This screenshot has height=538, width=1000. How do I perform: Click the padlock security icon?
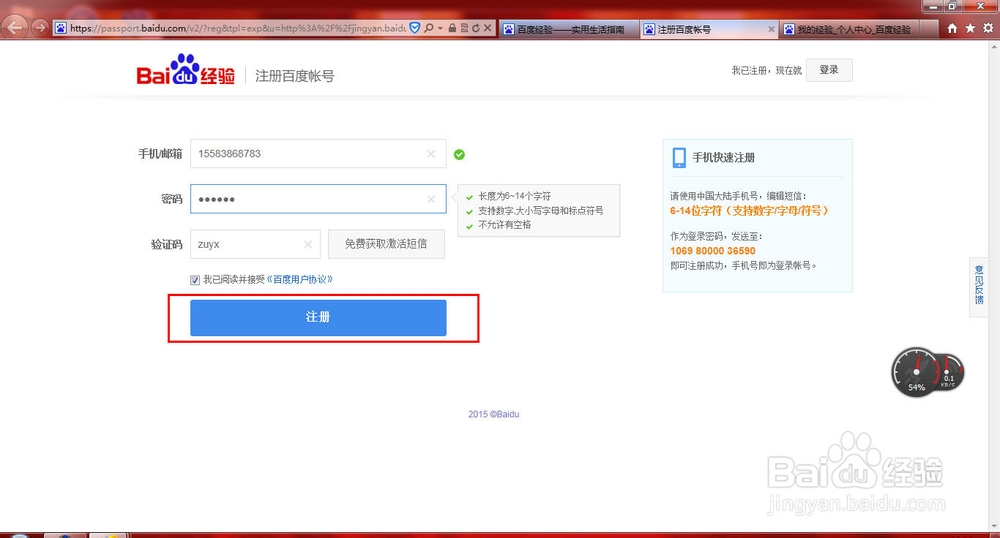(x=452, y=28)
